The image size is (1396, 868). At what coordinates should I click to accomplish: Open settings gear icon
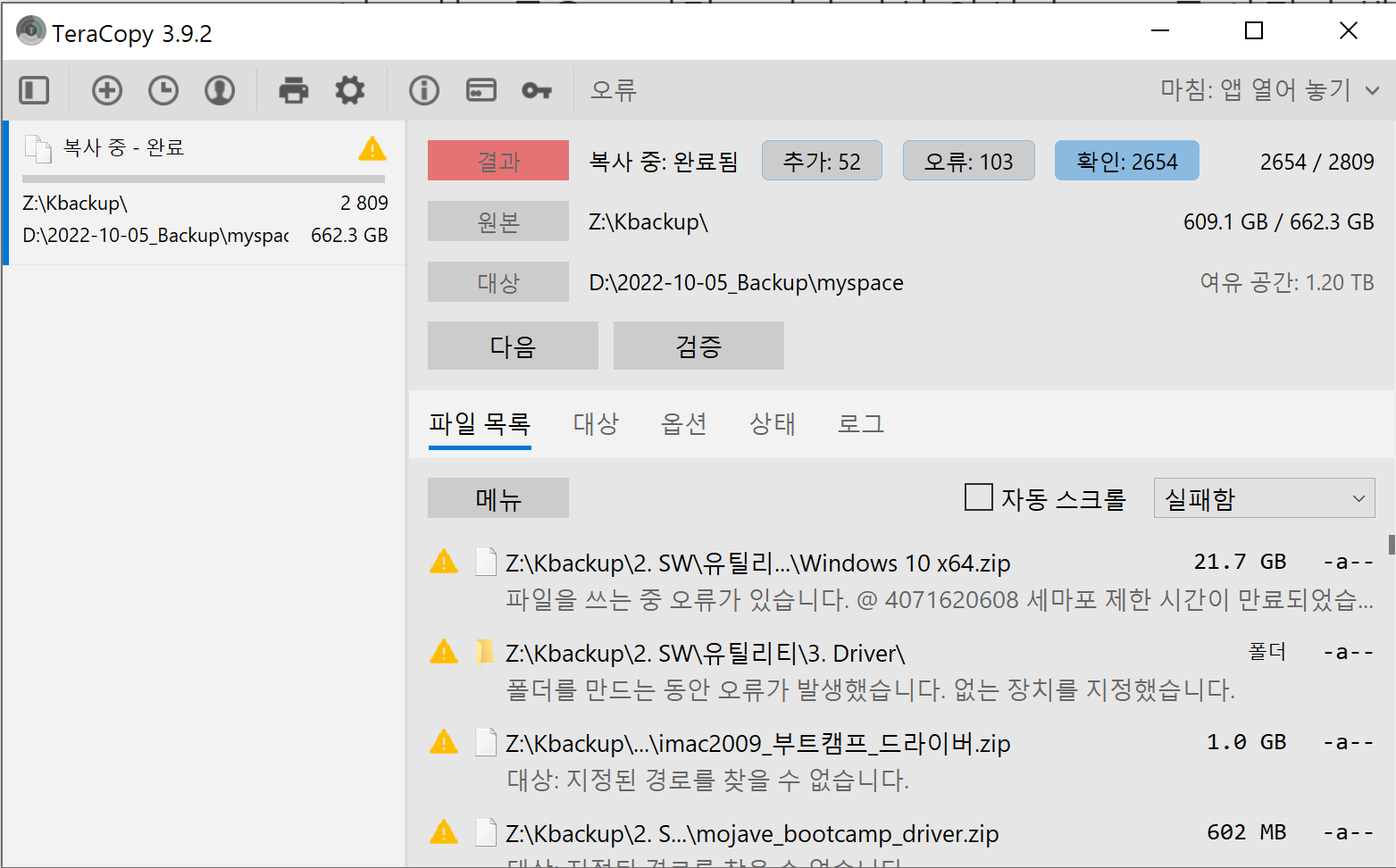[350, 90]
